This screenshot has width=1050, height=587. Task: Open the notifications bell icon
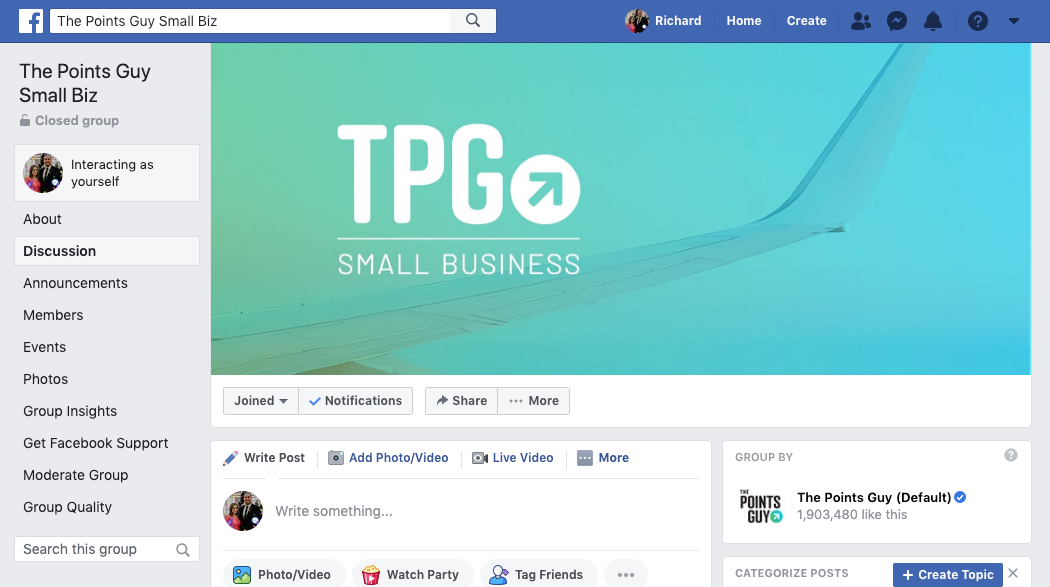tap(933, 21)
